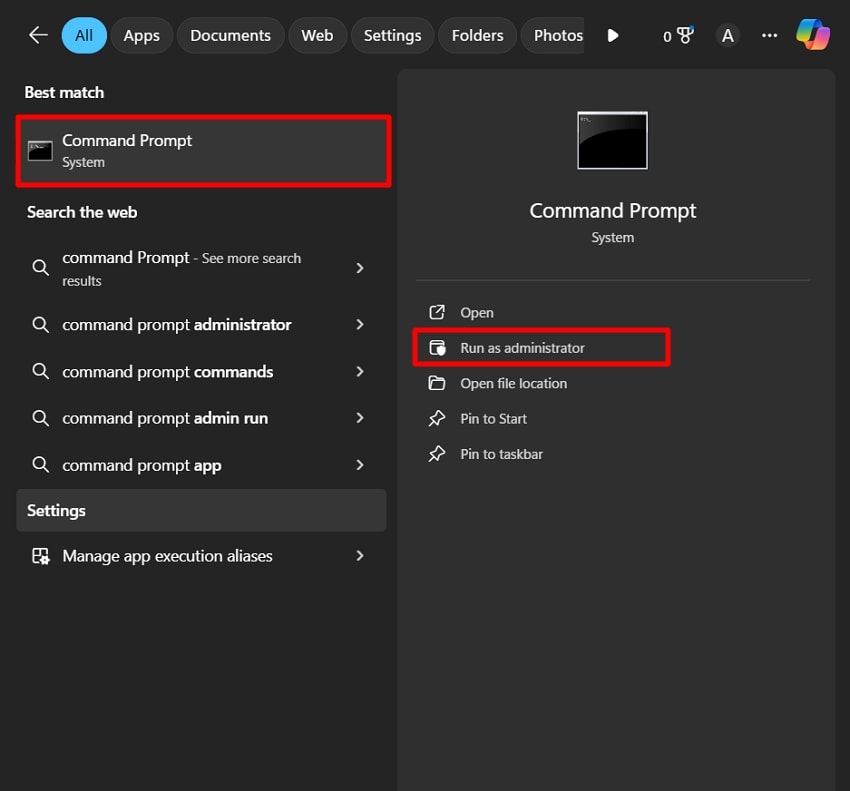This screenshot has height=791, width=850.
Task: Expand the 'command prompt administrator' suggestion chevron
Action: 360,324
